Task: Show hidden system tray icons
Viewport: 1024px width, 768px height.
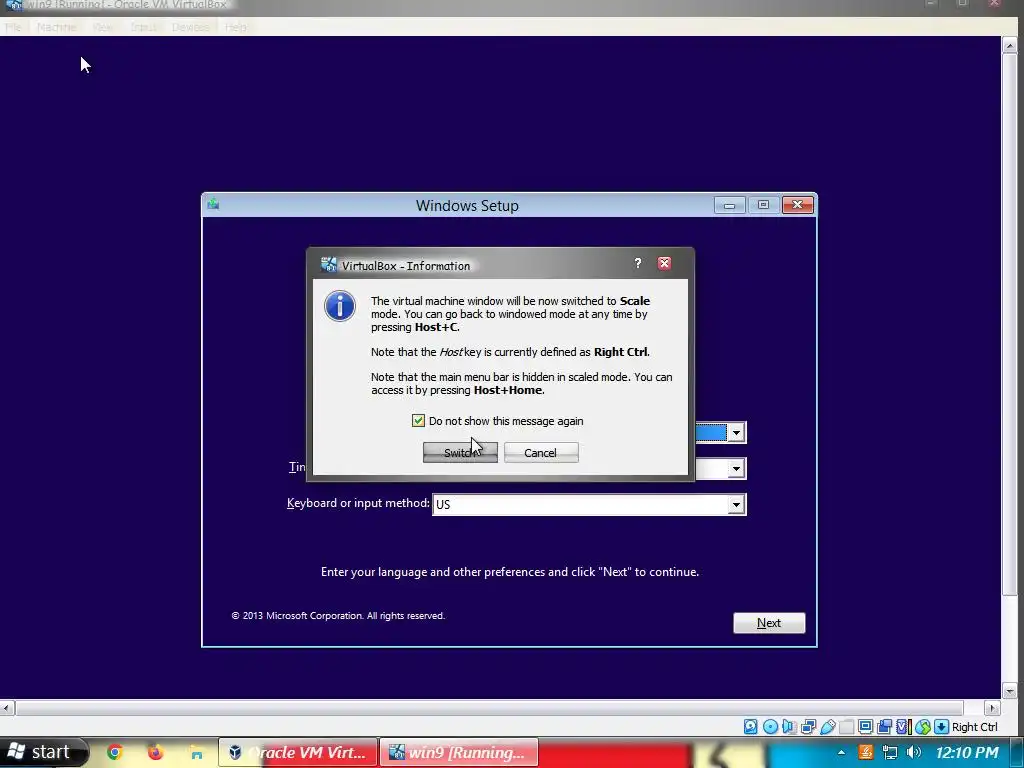Action: point(841,752)
